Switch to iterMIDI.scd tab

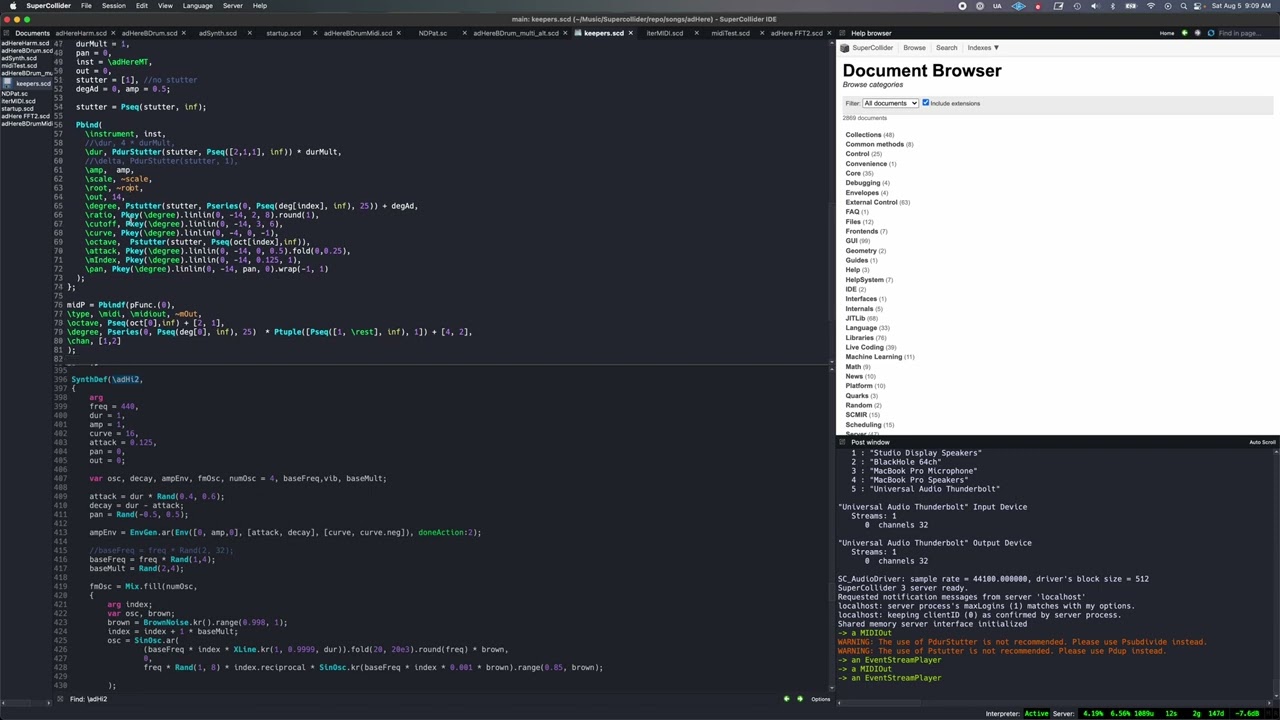point(664,33)
